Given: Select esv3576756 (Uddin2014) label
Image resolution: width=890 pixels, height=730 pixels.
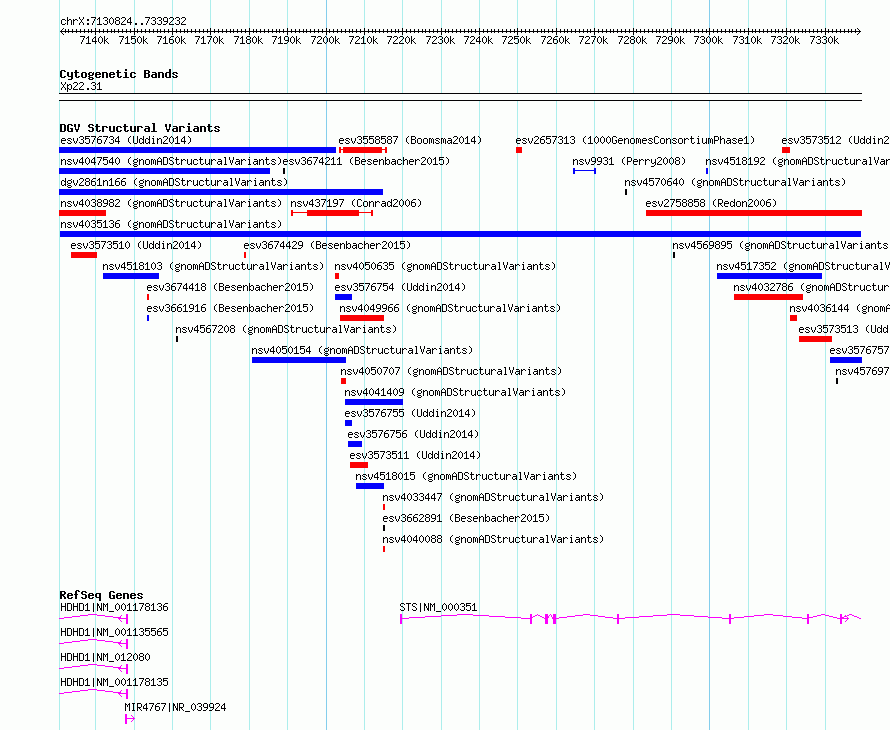Looking at the screenshot, I should 413,434.
